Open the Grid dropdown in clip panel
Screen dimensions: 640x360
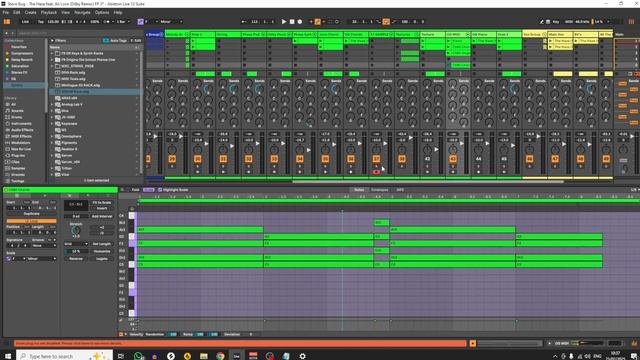point(76,244)
